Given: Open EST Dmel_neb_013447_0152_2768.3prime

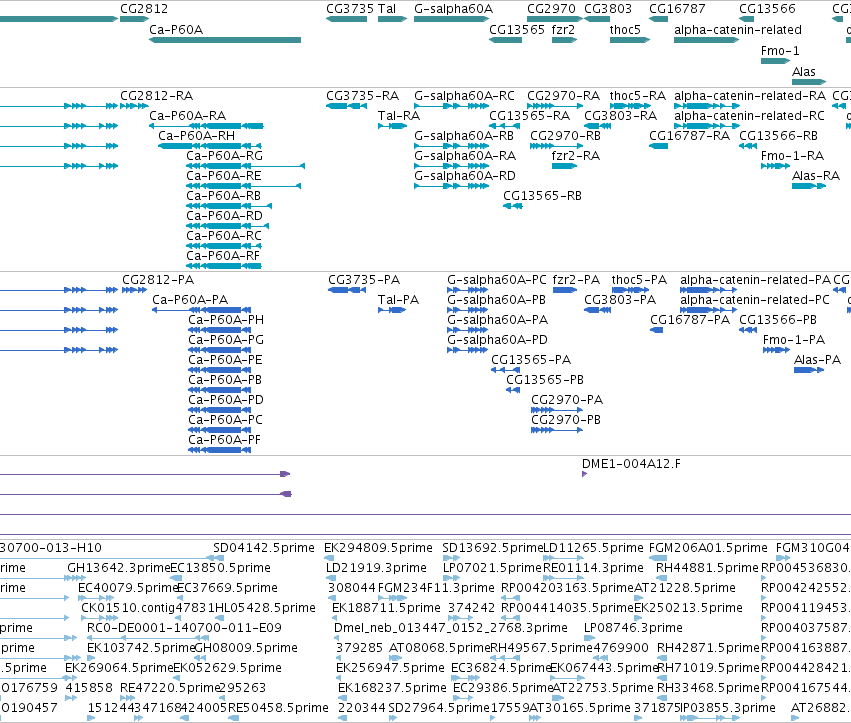Looking at the screenshot, I should coord(450,628).
